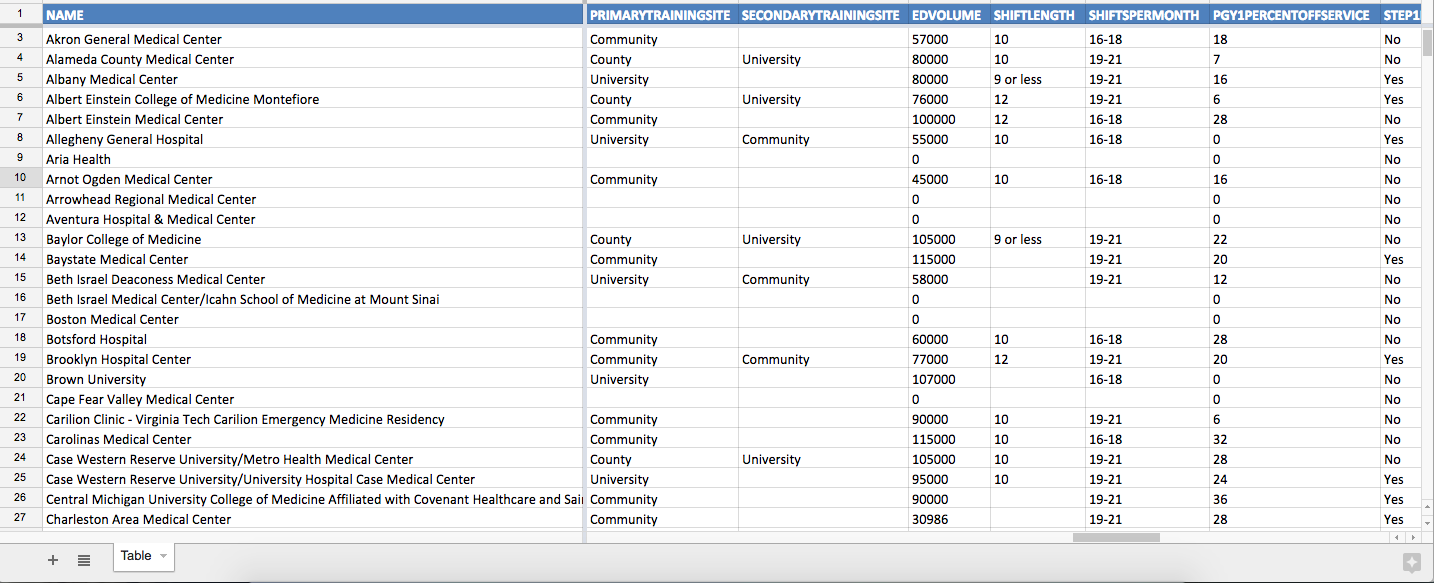Click the add sheet plus icon
The image size is (1434, 583).
pyautogui.click(x=53, y=560)
